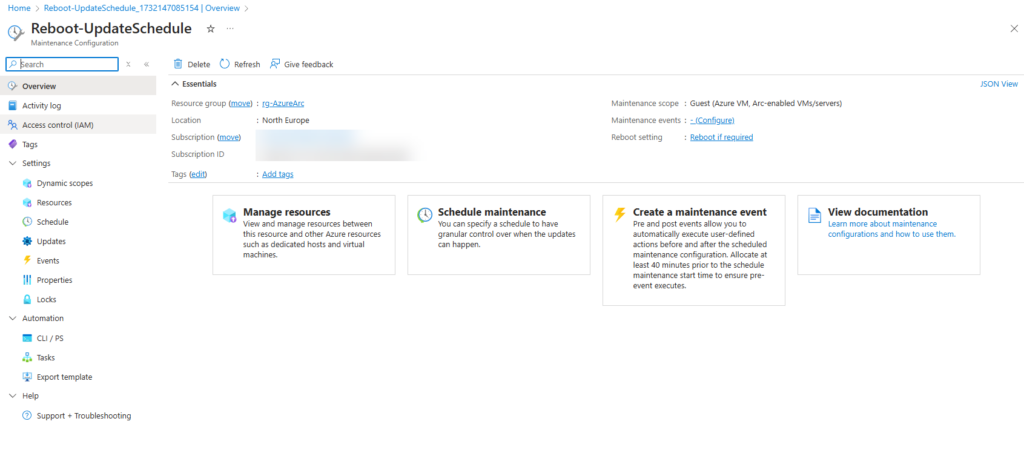Image resolution: width=1024 pixels, height=450 pixels.
Task: Open the Overview menu item
Action: (78, 86)
